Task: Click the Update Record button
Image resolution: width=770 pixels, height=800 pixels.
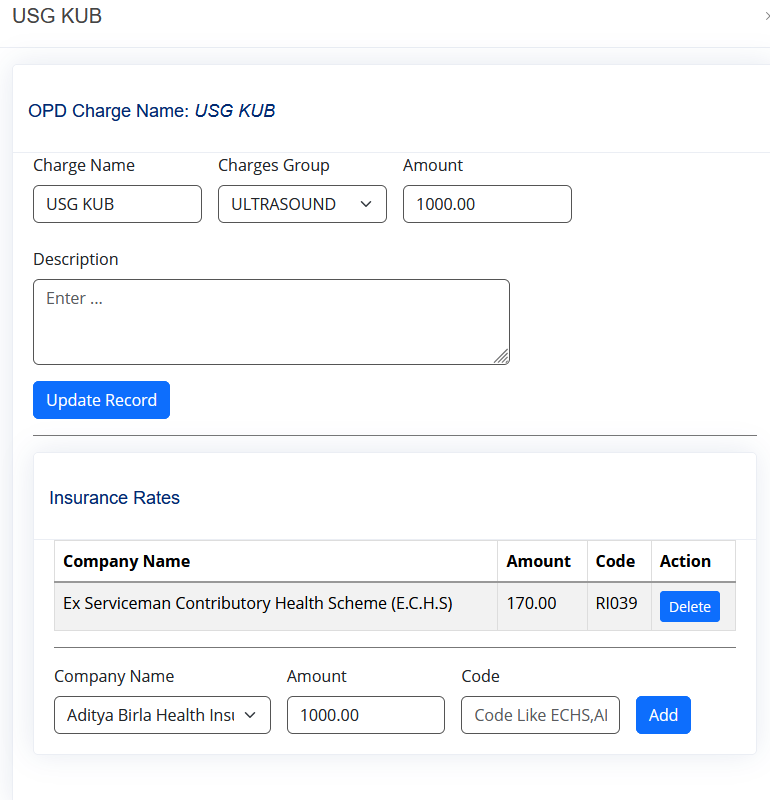Action: tap(102, 400)
